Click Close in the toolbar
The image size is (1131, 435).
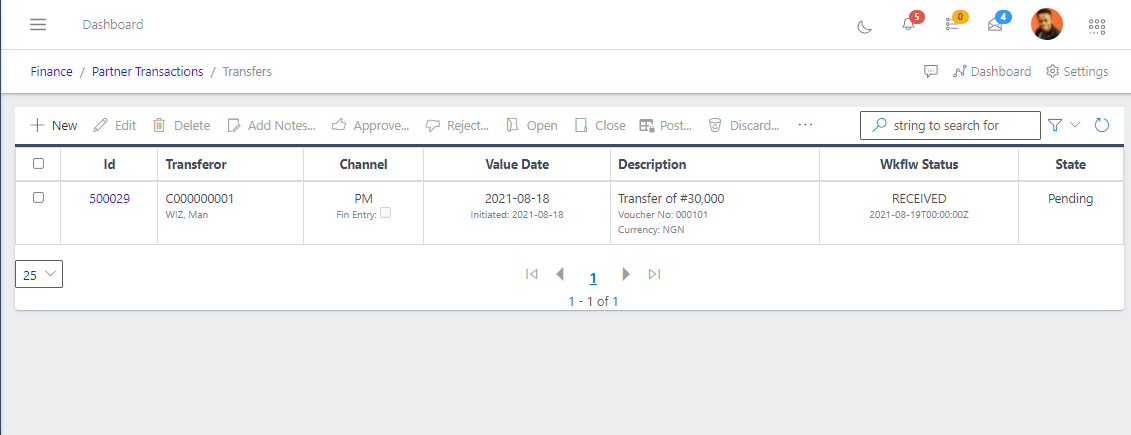(x=600, y=126)
